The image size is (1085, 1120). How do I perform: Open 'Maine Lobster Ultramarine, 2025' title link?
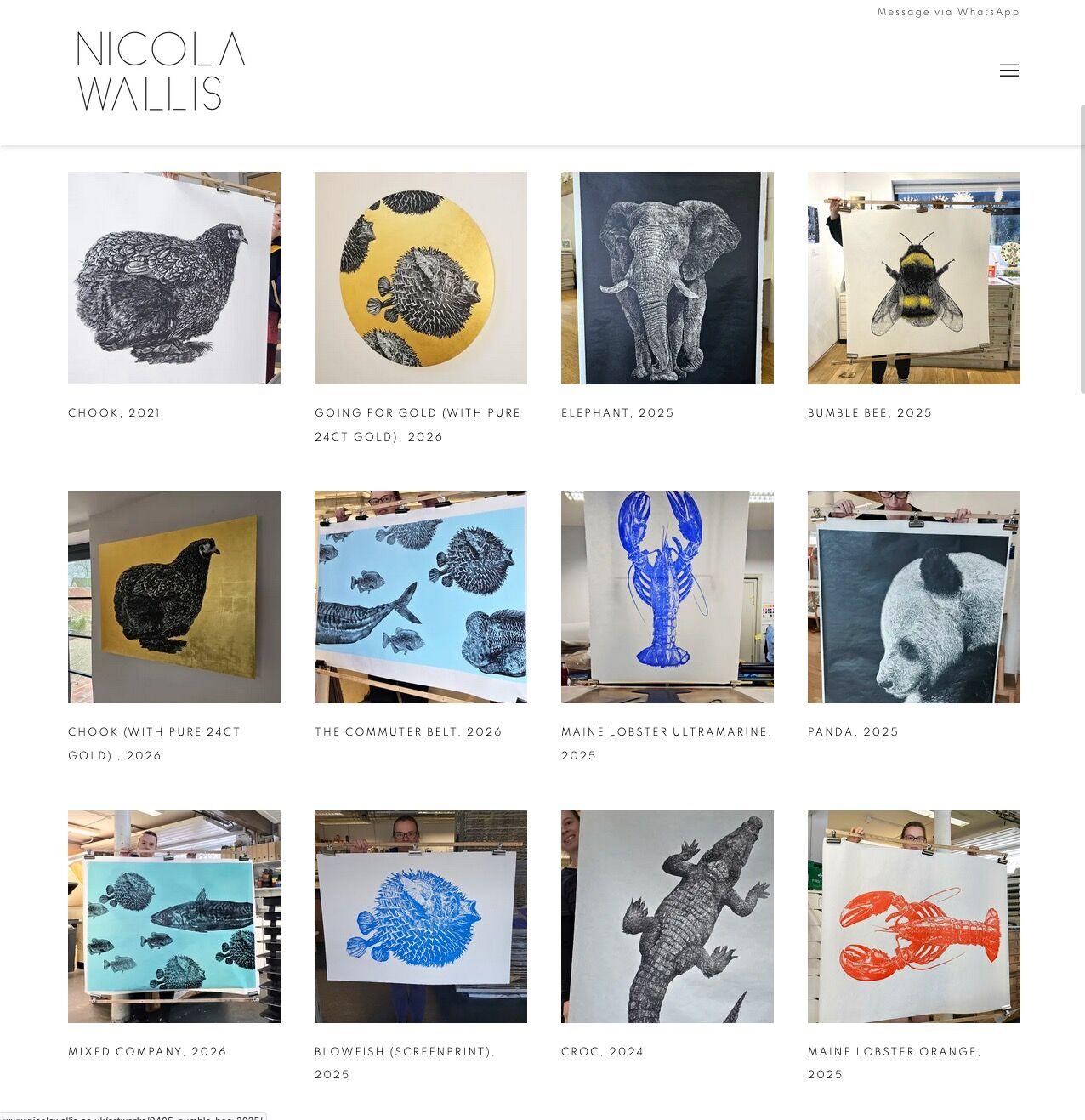[667, 744]
